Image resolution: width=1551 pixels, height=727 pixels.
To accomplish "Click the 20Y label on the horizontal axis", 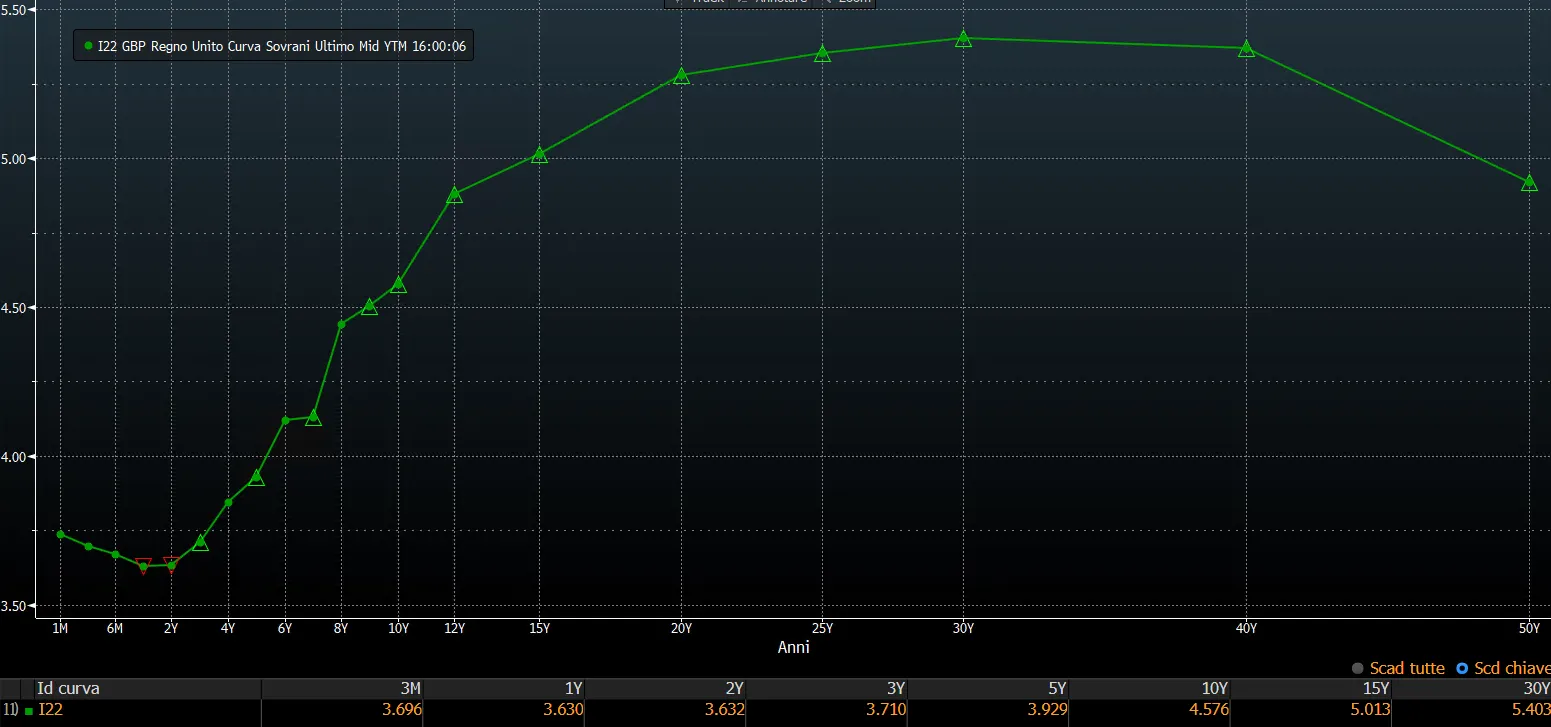I will [681, 628].
